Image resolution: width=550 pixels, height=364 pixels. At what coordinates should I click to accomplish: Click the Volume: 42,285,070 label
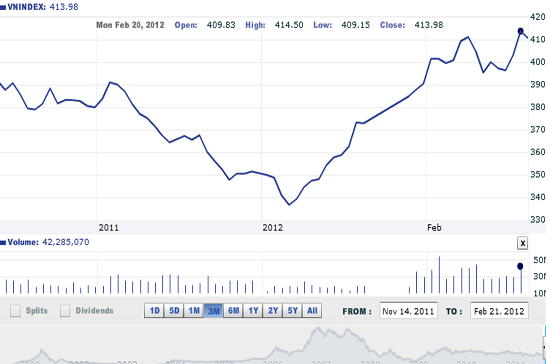pyautogui.click(x=48, y=242)
